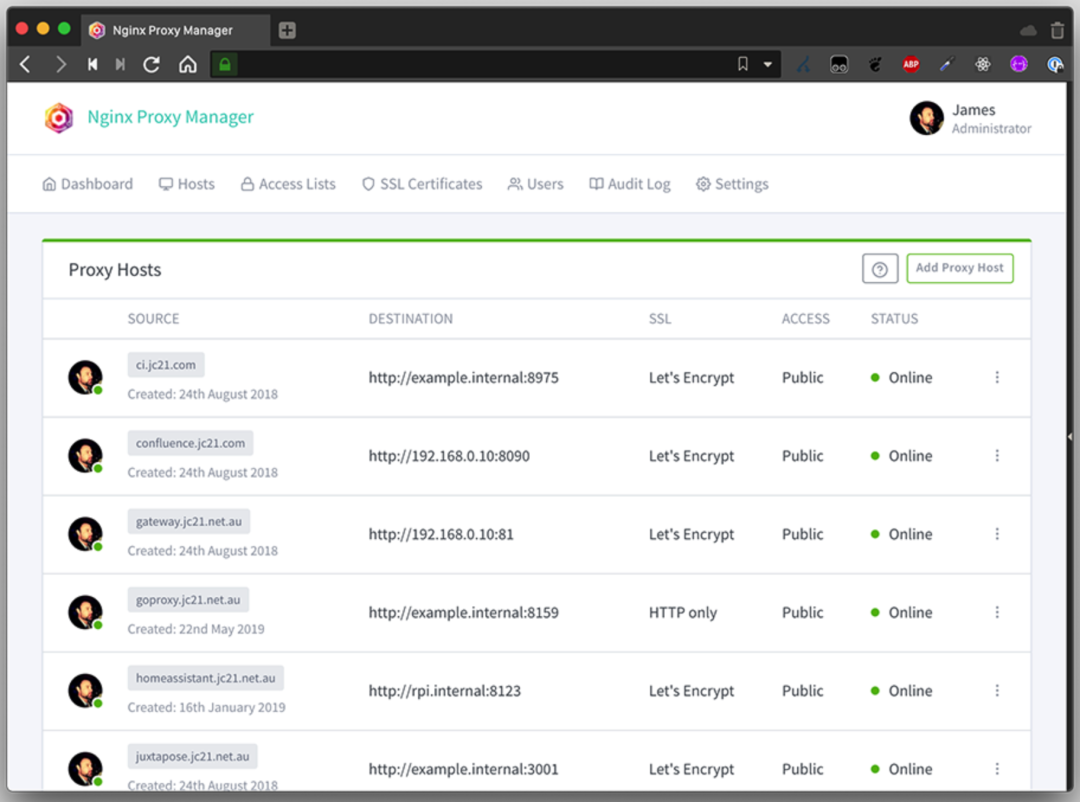Click the avatar thumbnail for homeassistant.jc21.net.au row

pyautogui.click(x=85, y=691)
